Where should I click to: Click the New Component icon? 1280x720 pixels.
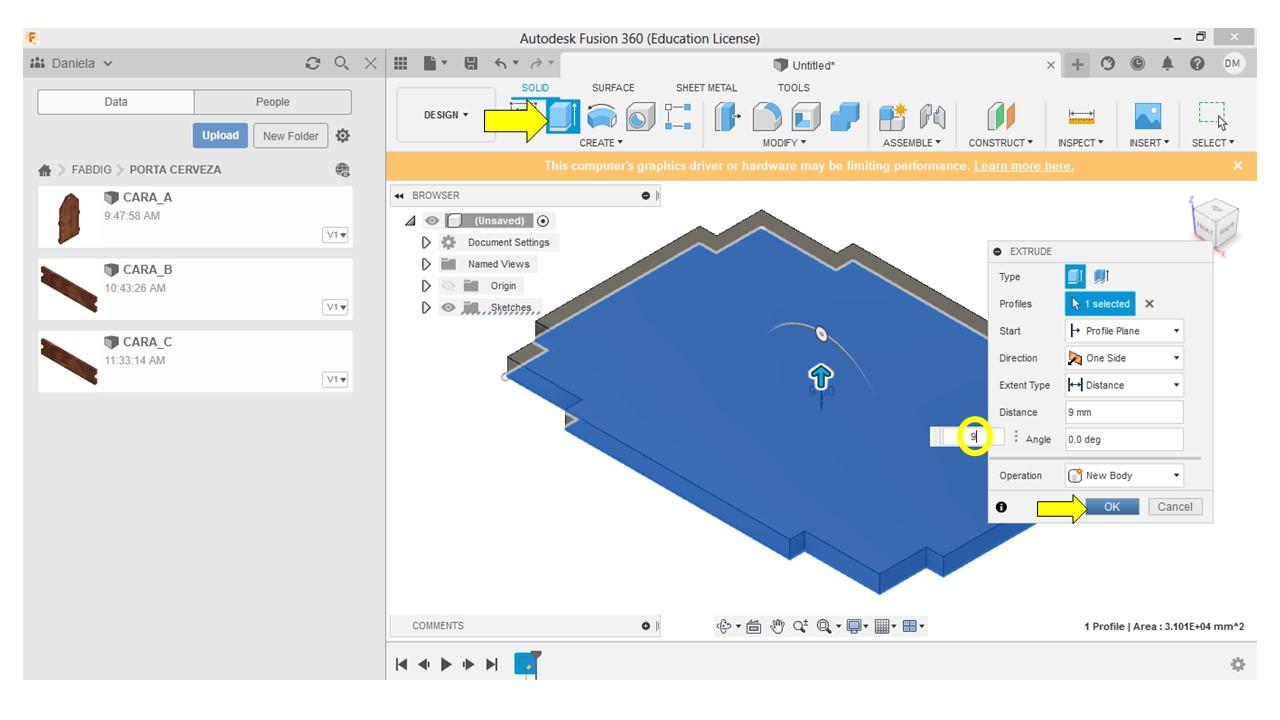892,117
